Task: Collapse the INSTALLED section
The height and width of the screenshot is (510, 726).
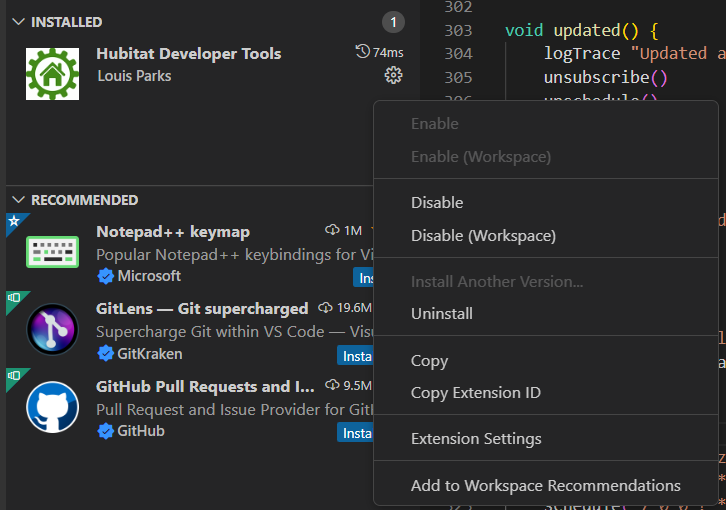Action: click(x=19, y=22)
